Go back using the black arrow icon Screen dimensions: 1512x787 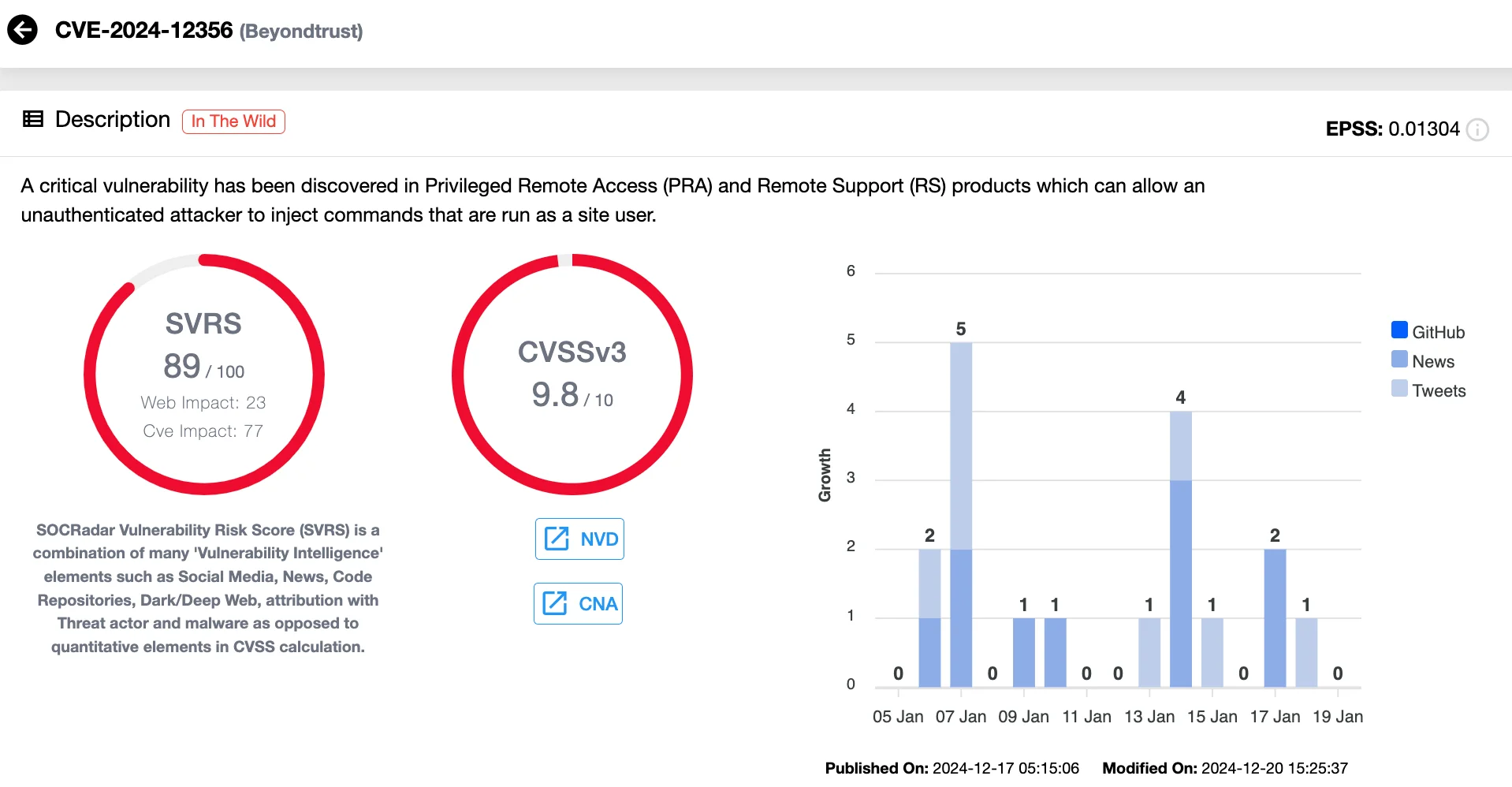[22, 30]
